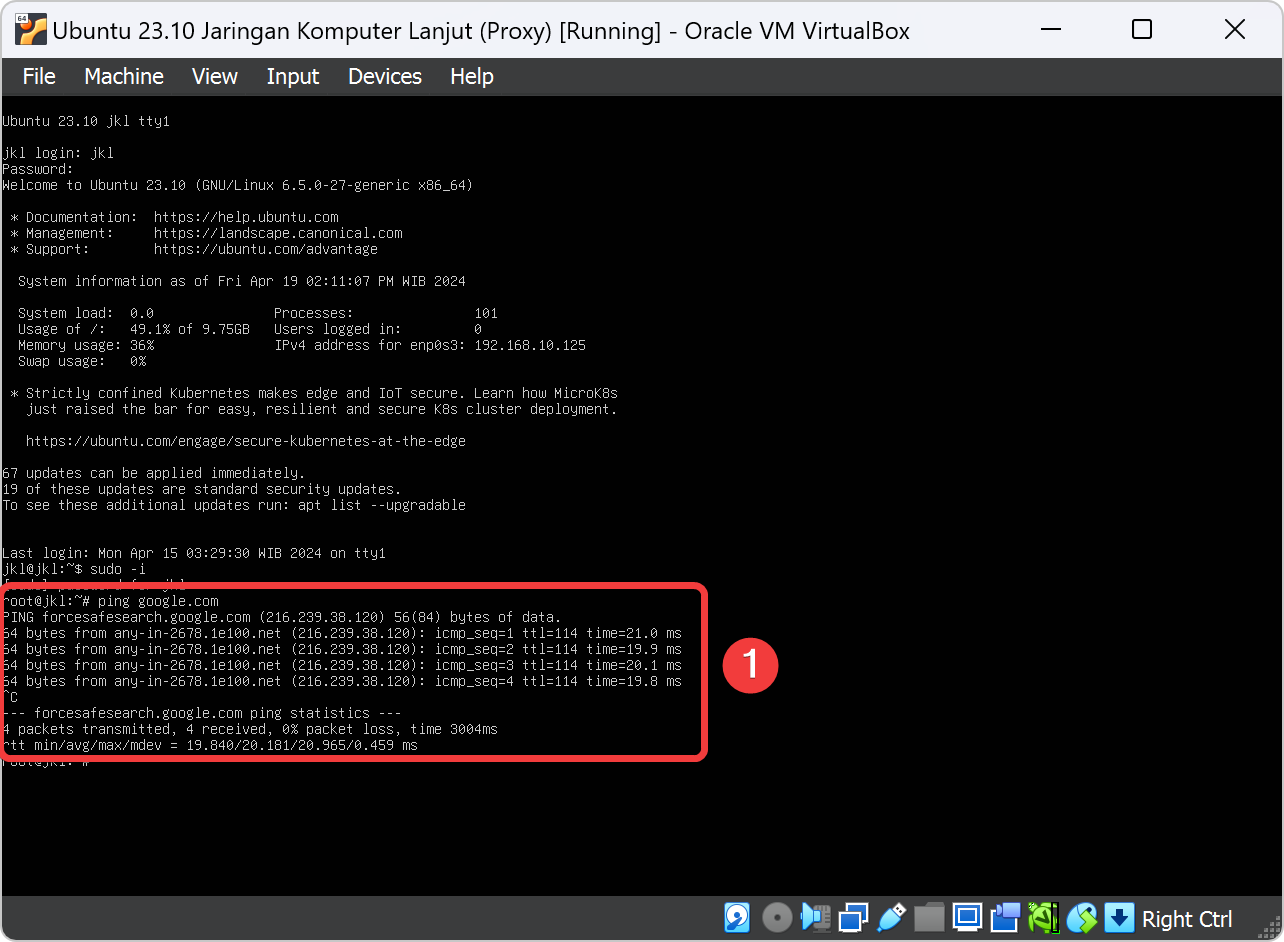Open the Devices menu
1284x942 pixels.
point(385,76)
